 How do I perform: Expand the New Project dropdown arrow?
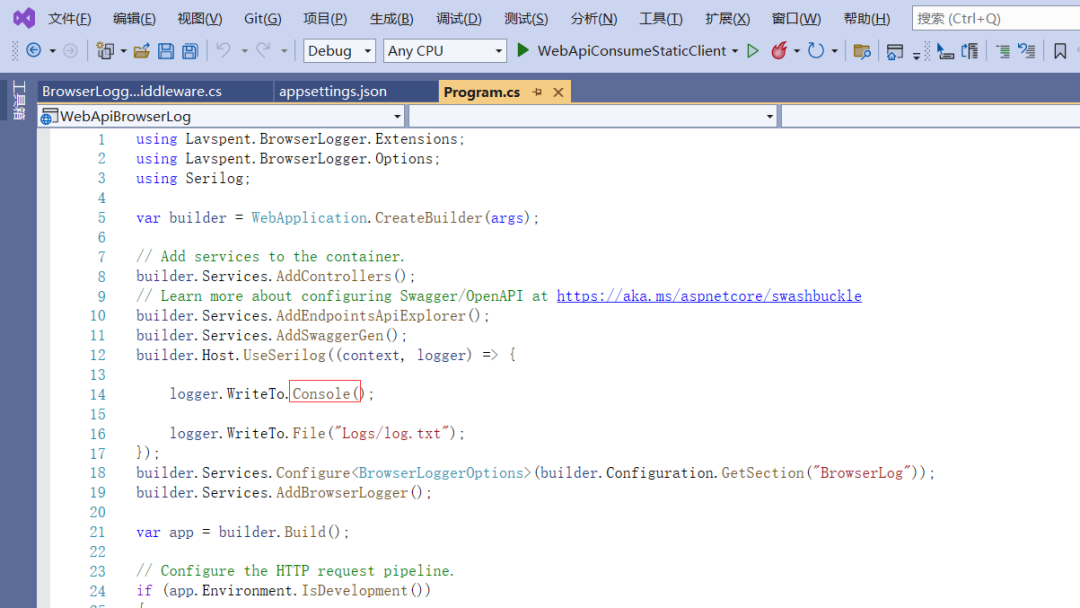(x=123, y=51)
